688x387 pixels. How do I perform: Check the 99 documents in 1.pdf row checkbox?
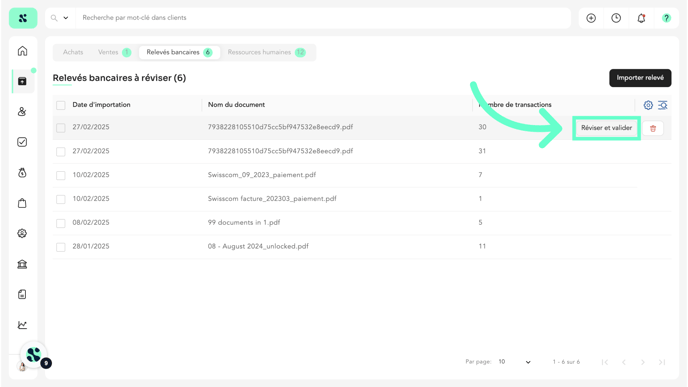coord(61,223)
